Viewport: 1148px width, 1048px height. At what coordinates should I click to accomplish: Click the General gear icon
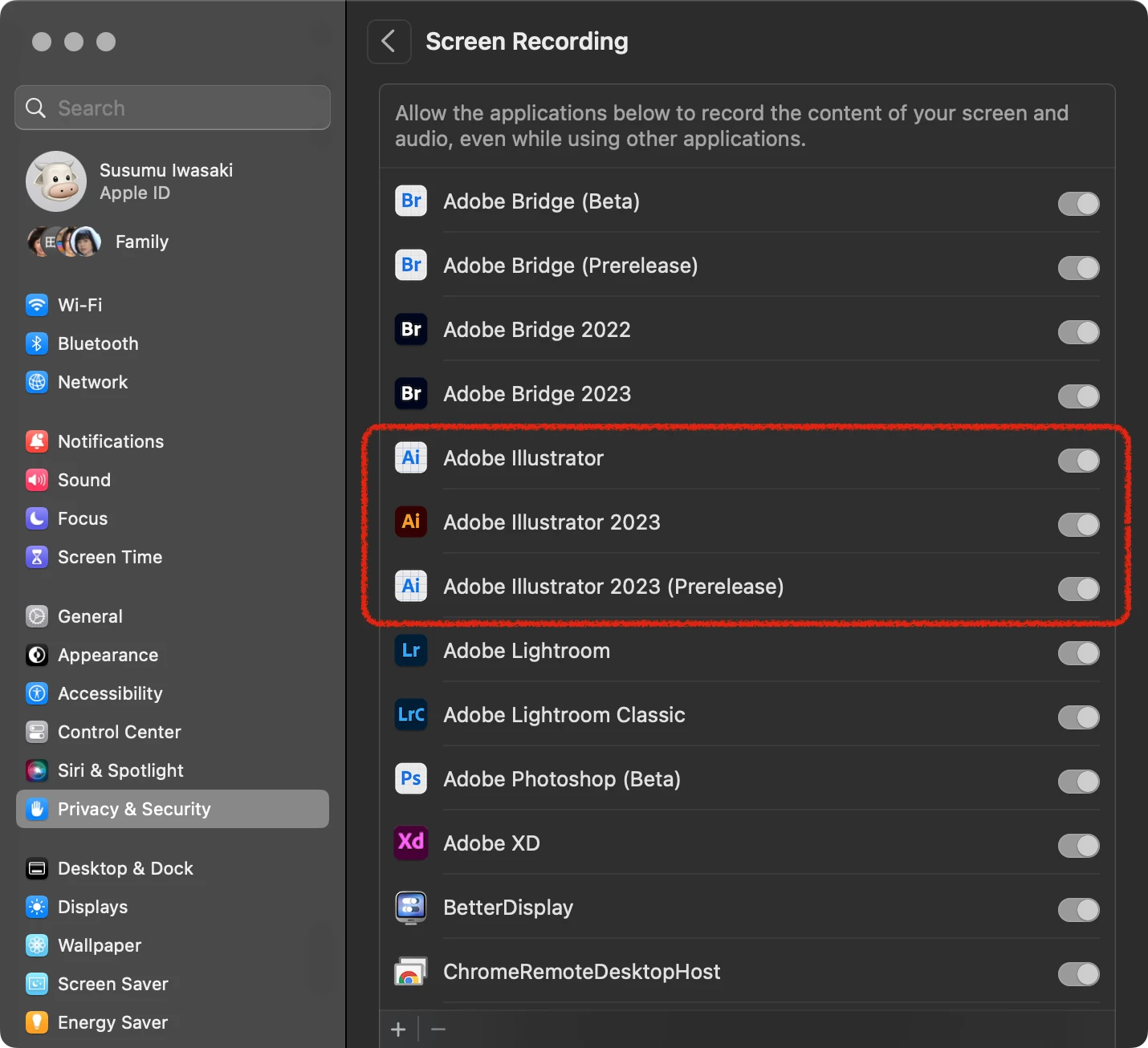[x=37, y=616]
